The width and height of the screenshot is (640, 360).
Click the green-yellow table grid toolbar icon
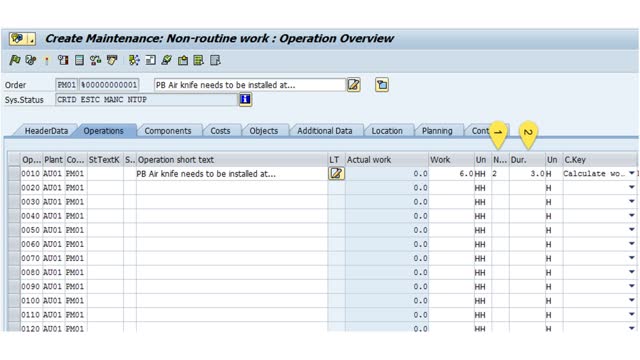(199, 60)
